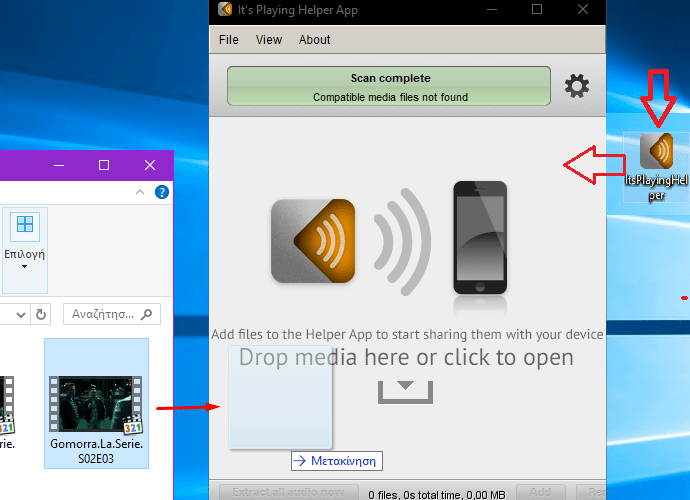
Task: Click the partially visible video file on the left
Action: 7,412
